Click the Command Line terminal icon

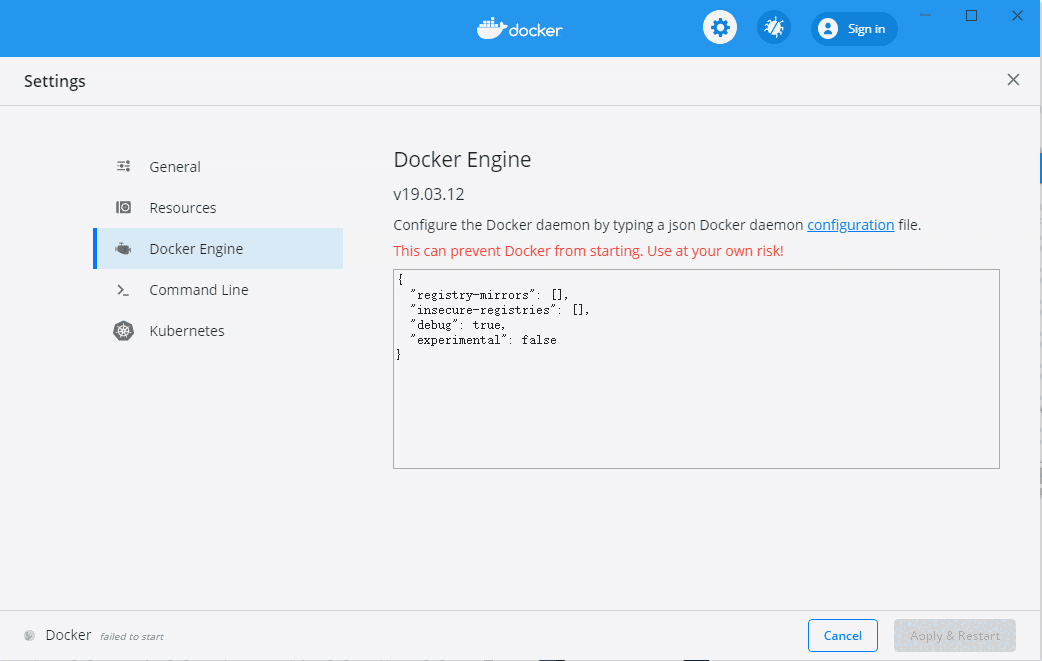point(124,289)
